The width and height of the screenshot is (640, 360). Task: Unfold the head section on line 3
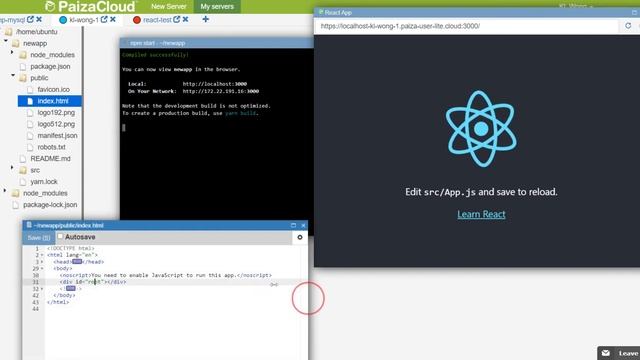42,262
